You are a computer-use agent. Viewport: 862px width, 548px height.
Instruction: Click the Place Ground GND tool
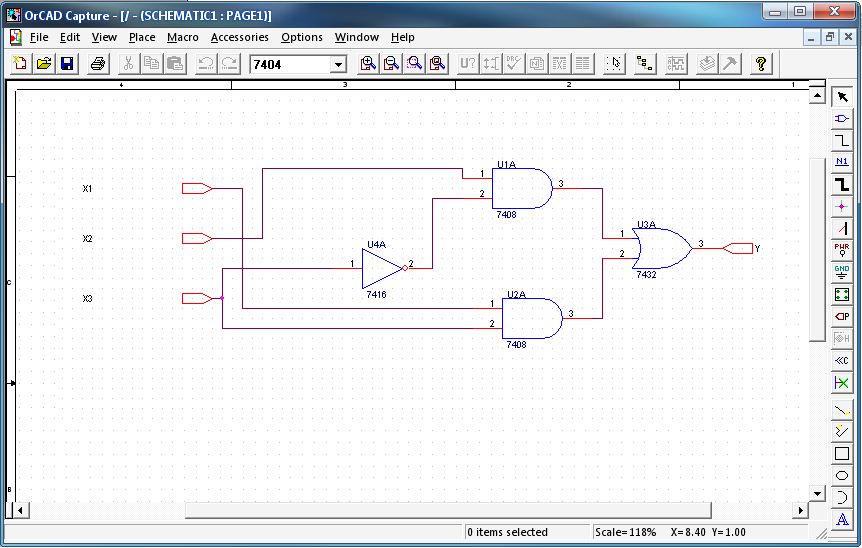pos(842,272)
